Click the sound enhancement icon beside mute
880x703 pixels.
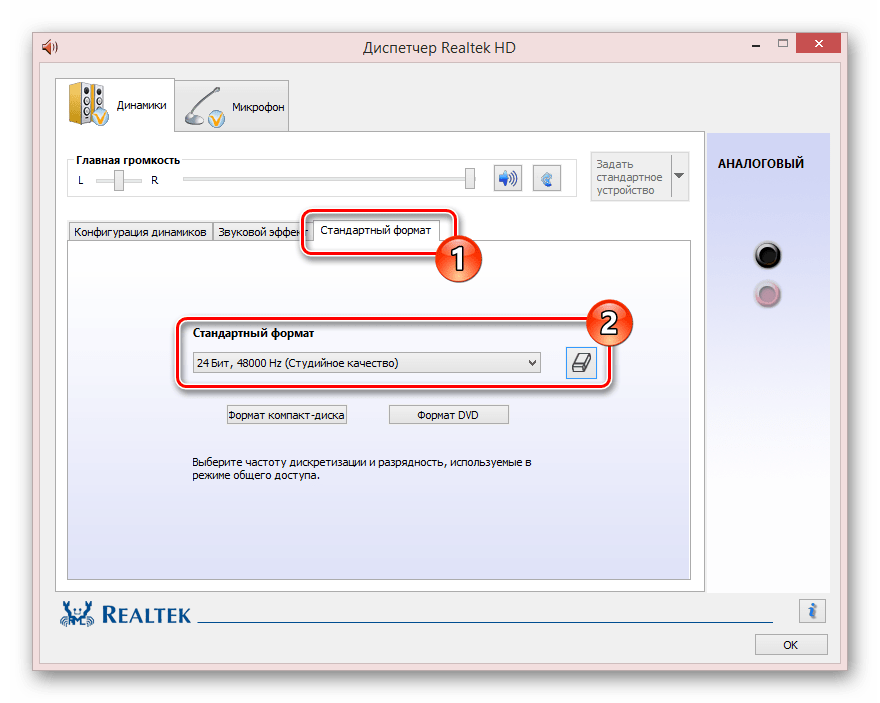point(547,178)
